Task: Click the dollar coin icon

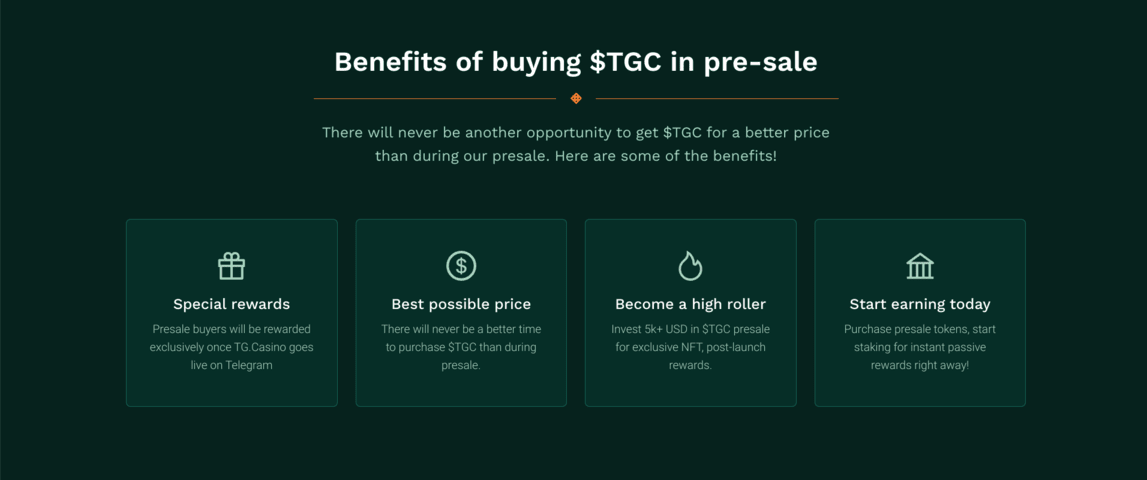Action: click(461, 266)
